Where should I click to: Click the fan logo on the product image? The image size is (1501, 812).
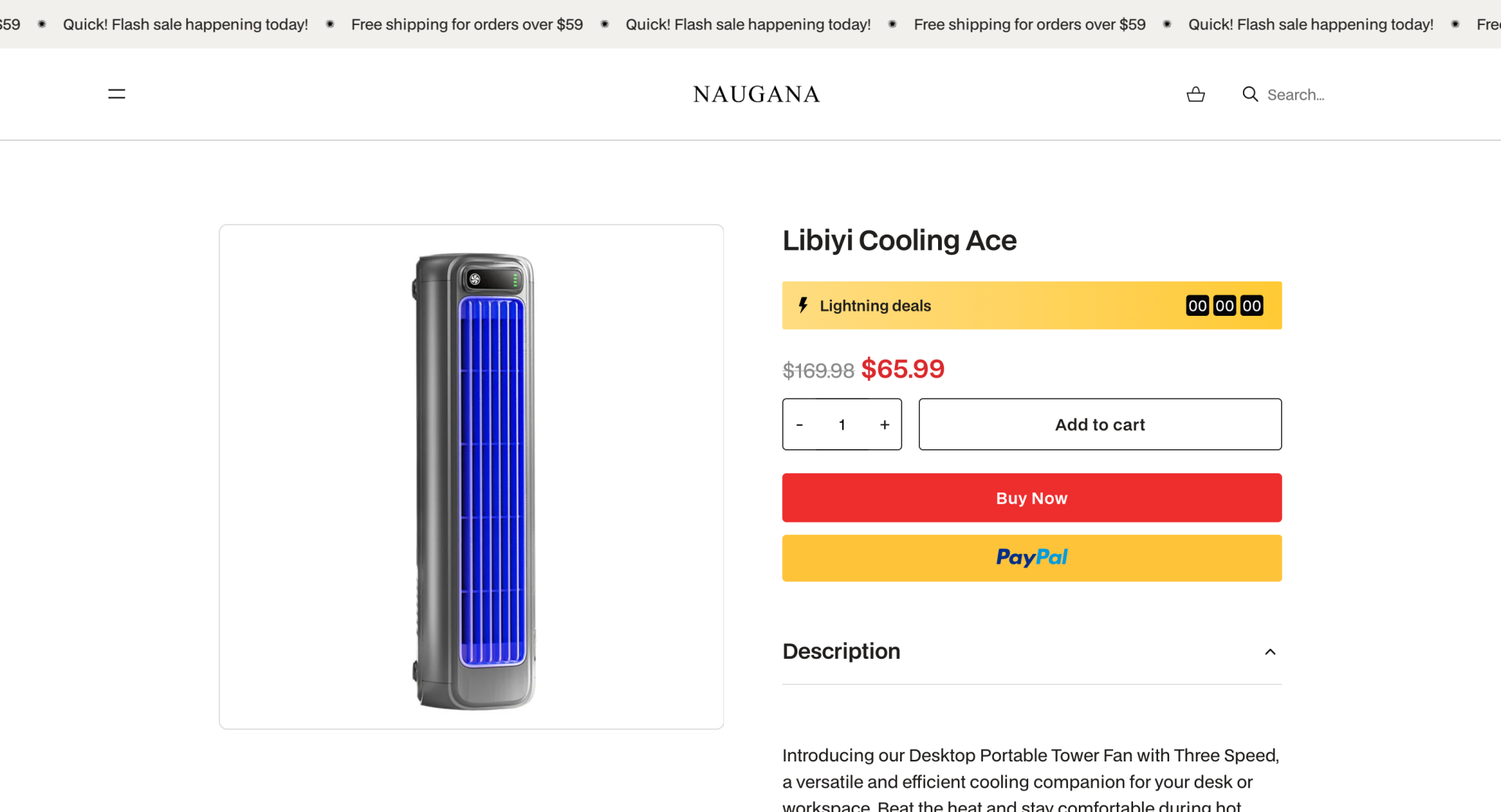(x=473, y=278)
